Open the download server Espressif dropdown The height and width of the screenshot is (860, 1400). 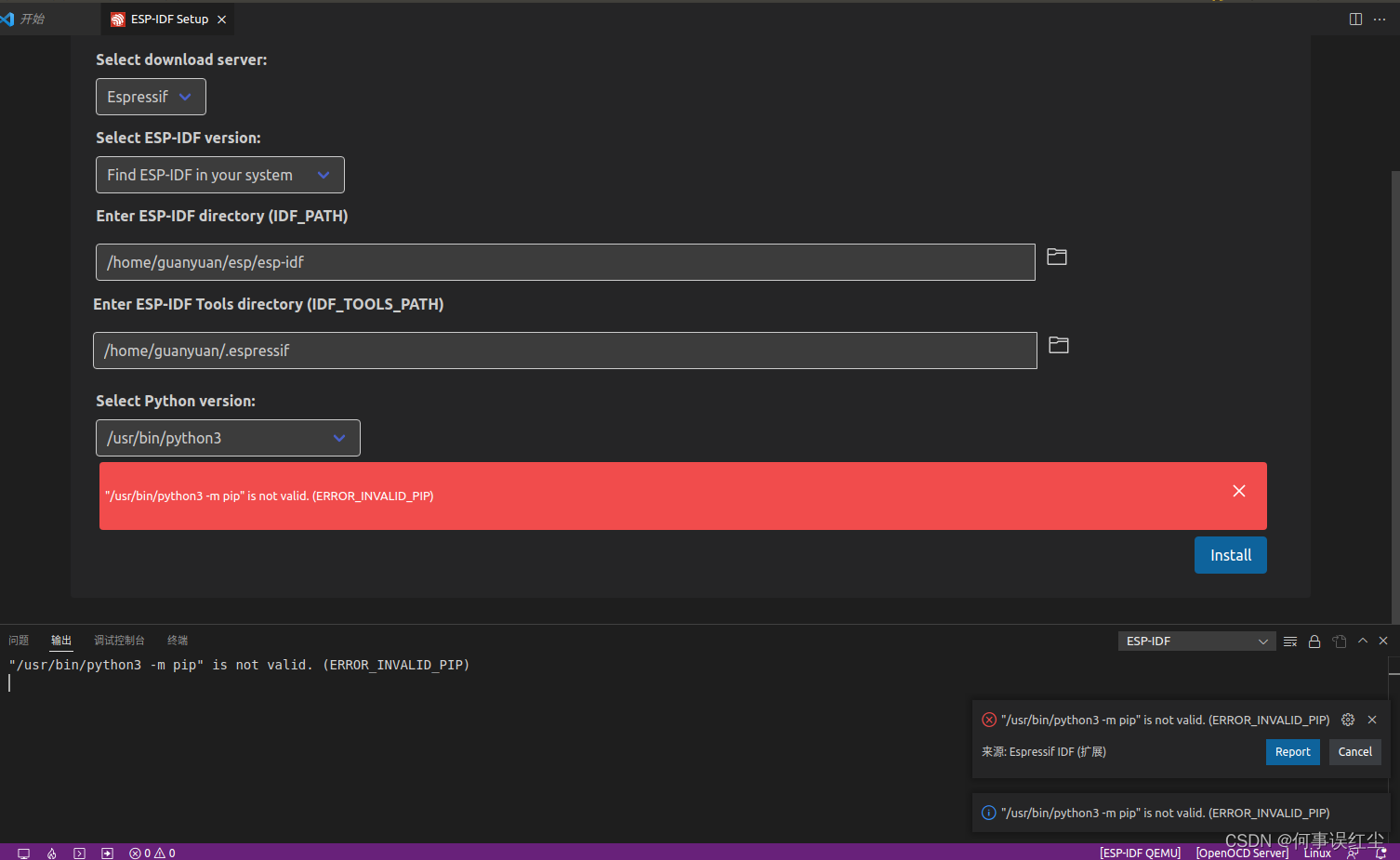[x=151, y=97]
